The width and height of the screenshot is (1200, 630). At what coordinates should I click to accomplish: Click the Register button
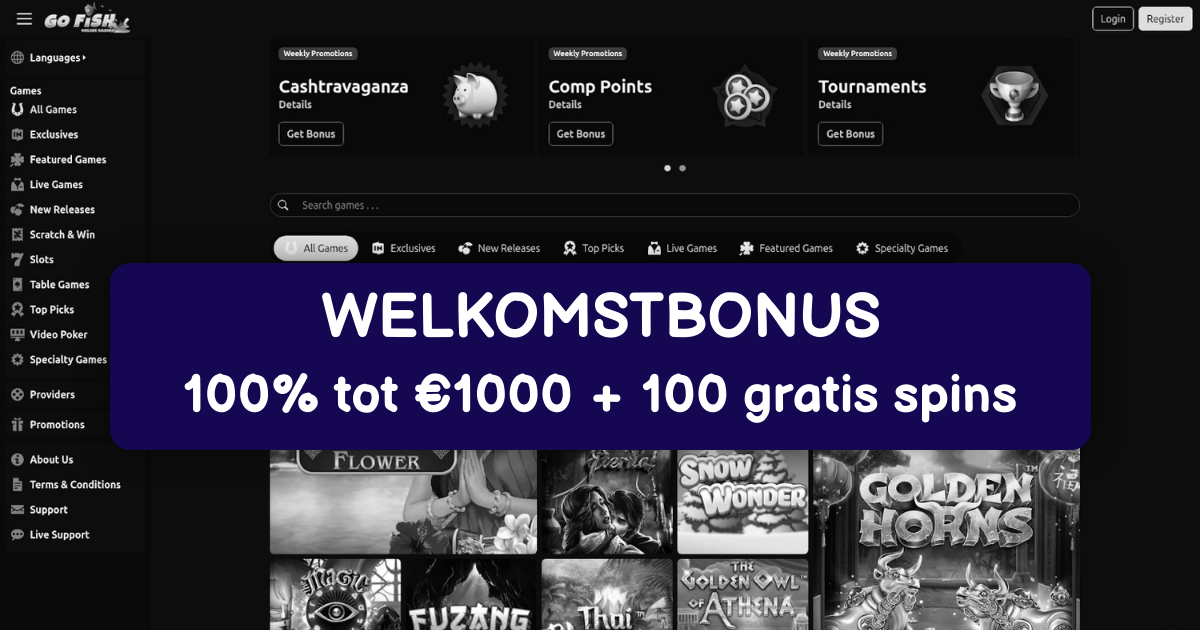pos(1165,19)
